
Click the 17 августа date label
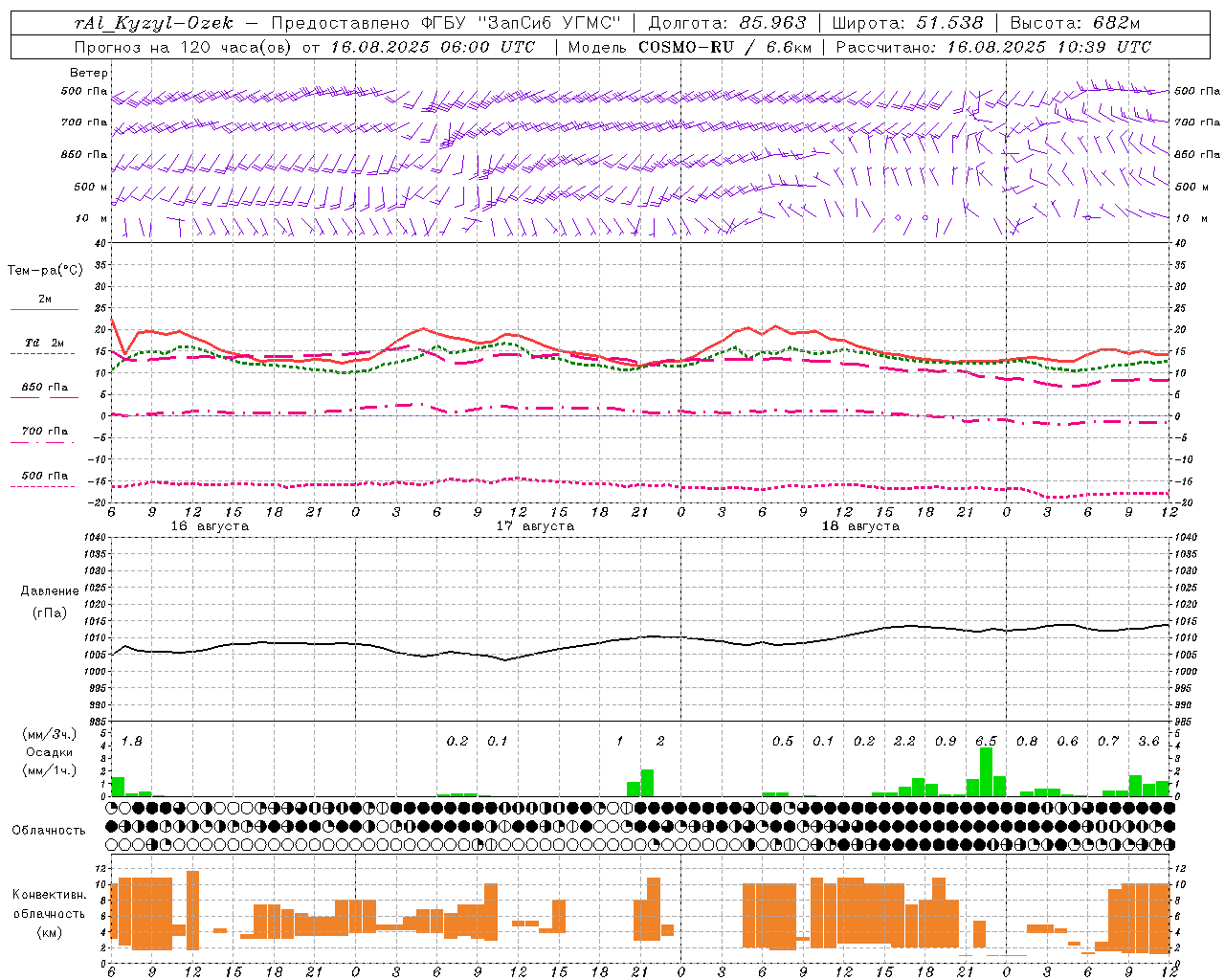(x=535, y=526)
